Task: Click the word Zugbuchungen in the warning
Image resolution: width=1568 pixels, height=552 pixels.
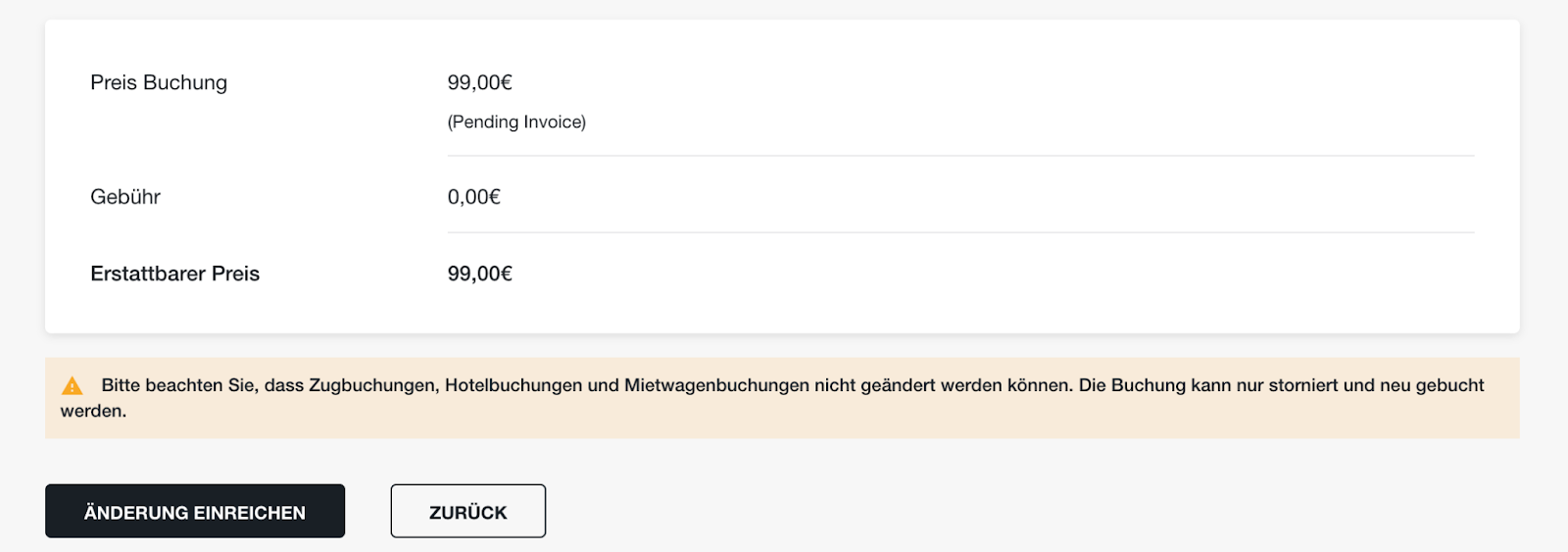Action: coord(373,385)
